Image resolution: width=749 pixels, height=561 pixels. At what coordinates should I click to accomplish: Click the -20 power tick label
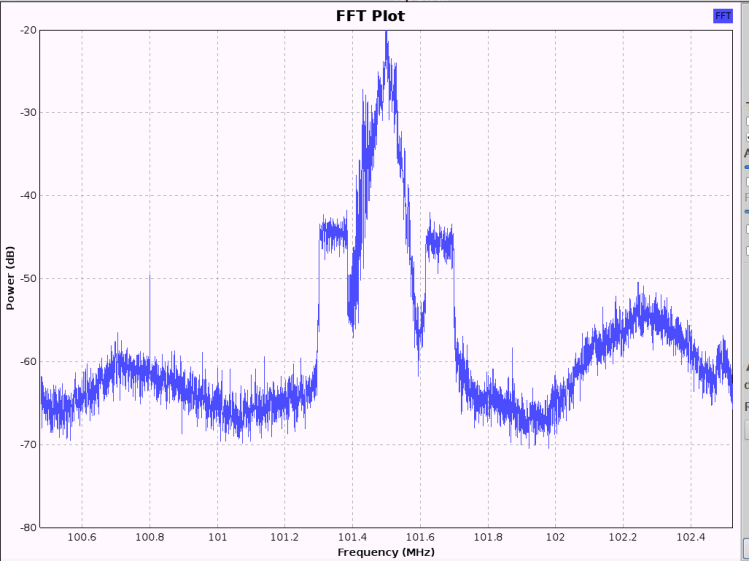coord(28,30)
